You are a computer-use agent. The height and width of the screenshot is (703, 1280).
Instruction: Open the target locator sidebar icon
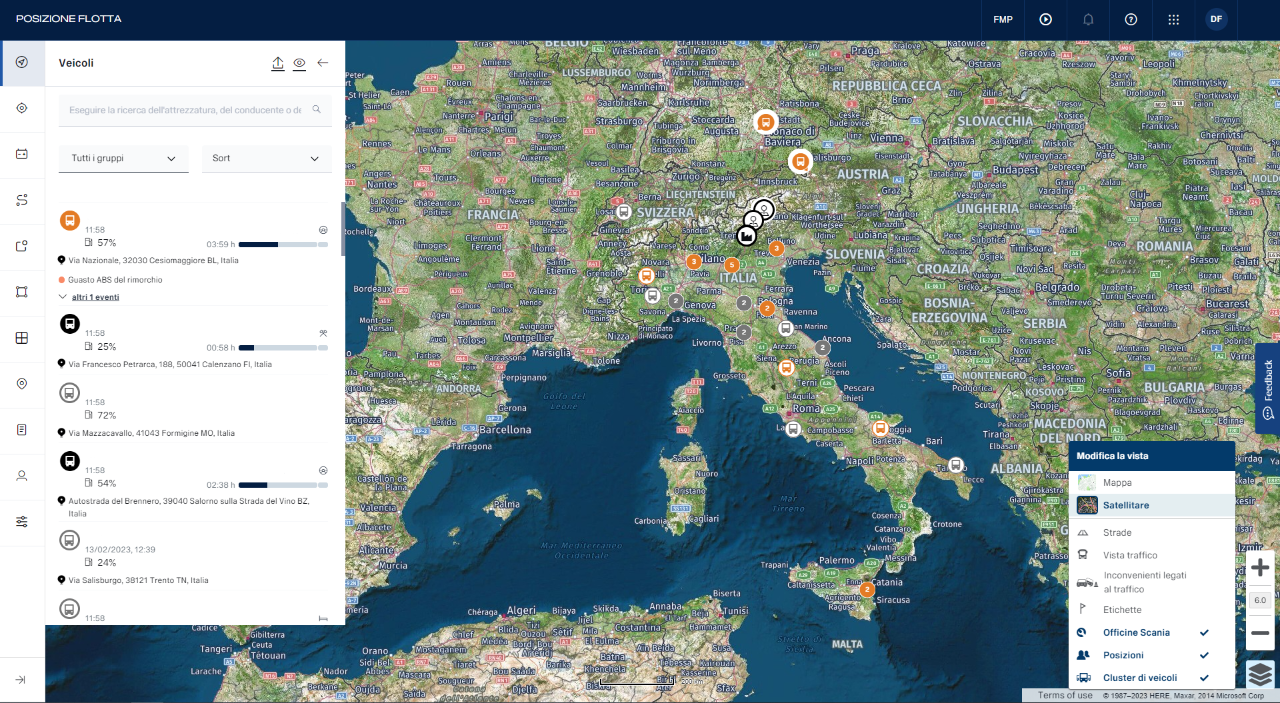22,108
